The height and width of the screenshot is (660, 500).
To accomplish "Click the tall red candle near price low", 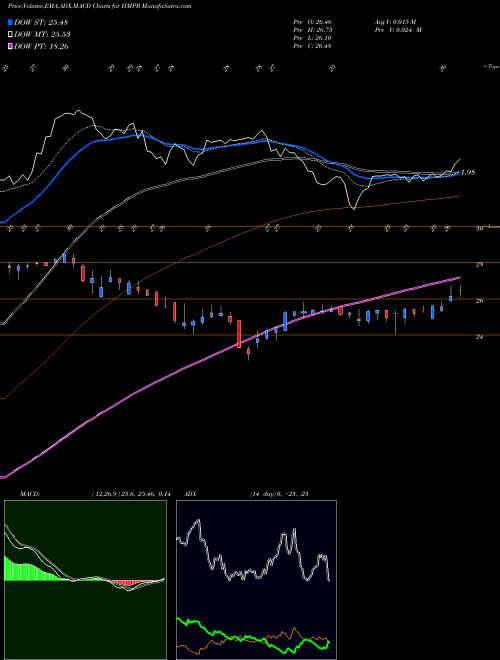I will (x=239, y=334).
